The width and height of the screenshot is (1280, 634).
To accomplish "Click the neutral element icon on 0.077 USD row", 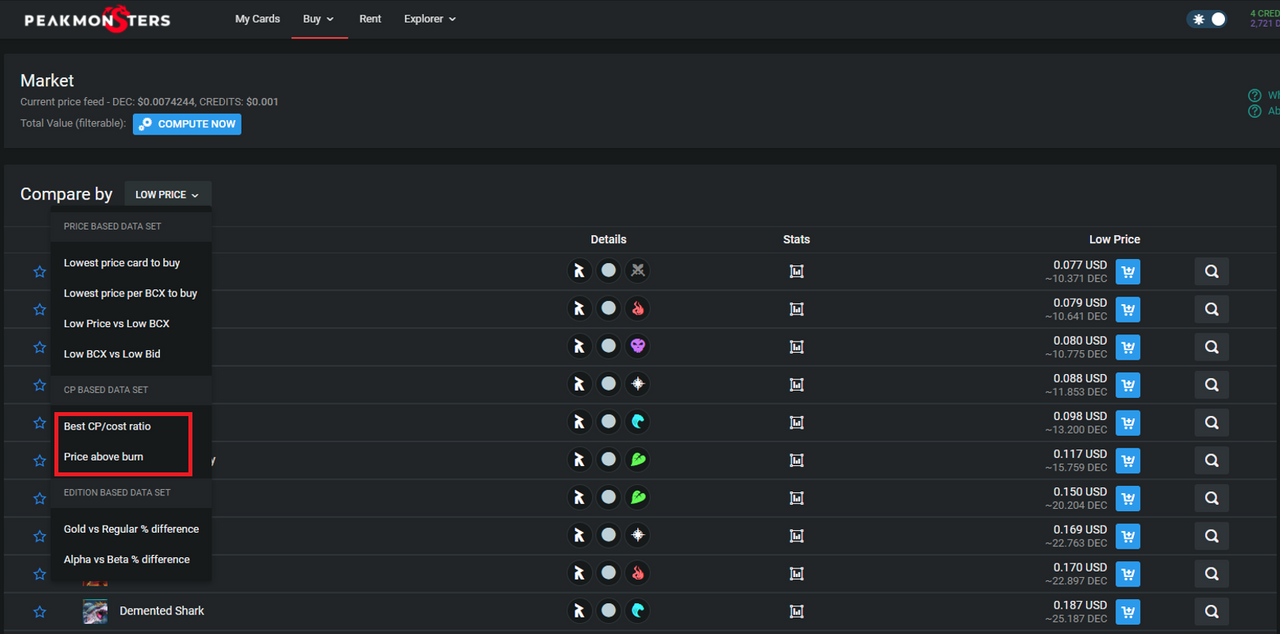I will click(638, 271).
